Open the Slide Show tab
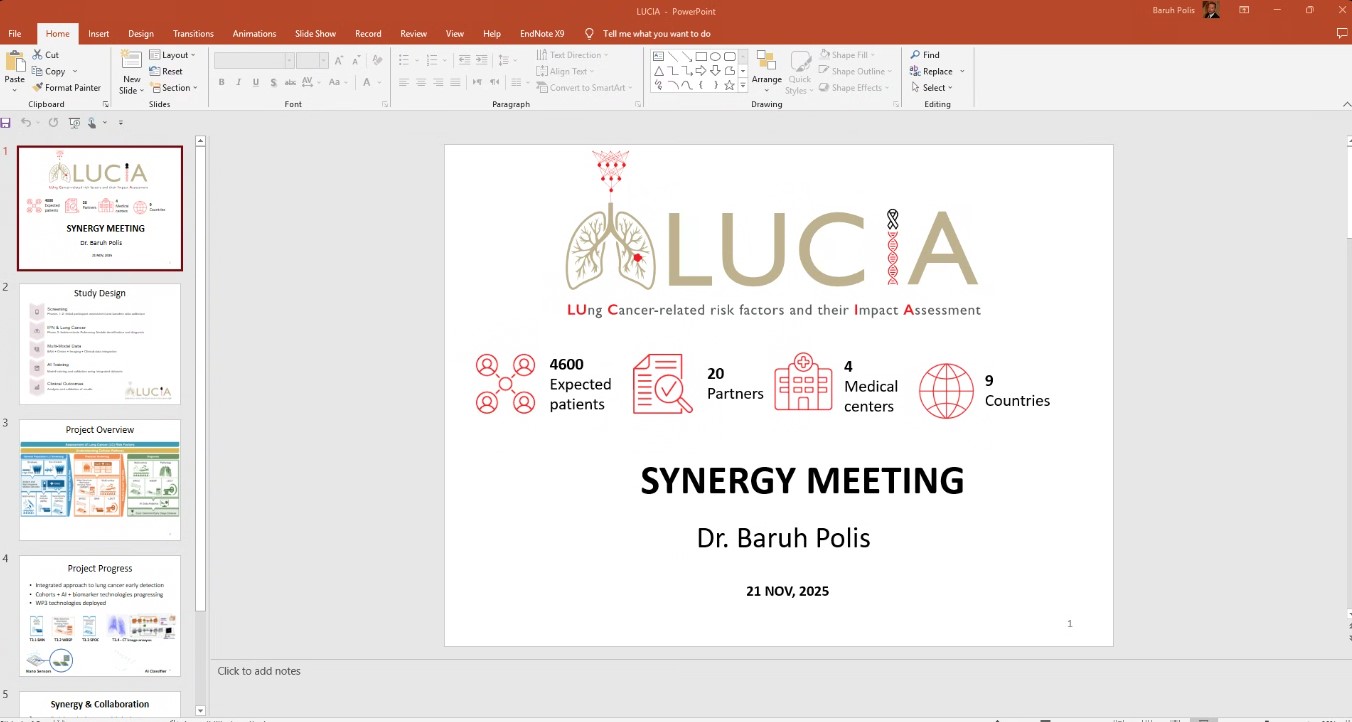This screenshot has height=722, width=1352. point(315,34)
